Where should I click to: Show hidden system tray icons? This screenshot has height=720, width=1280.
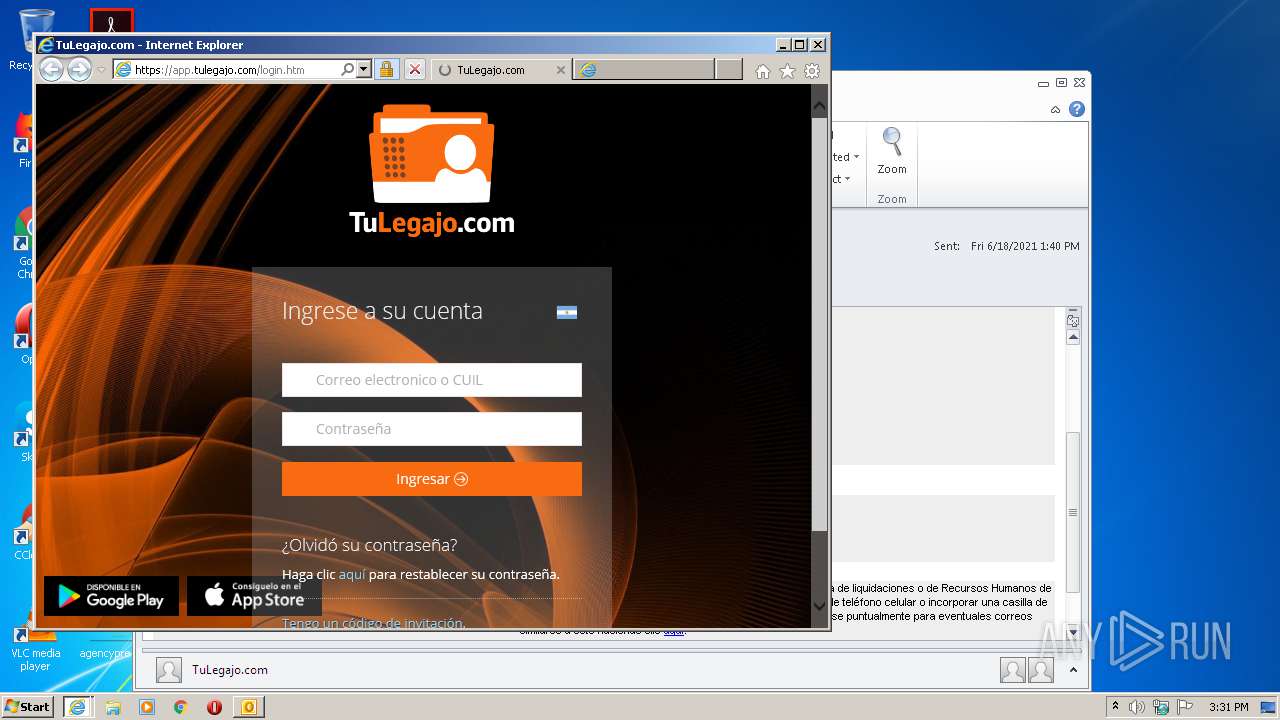[1115, 707]
